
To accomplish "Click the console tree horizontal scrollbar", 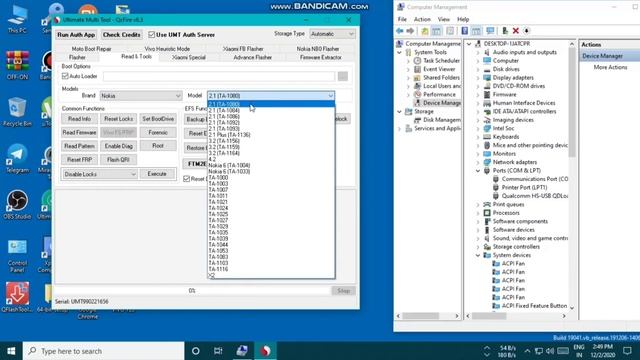I will pos(427,316).
